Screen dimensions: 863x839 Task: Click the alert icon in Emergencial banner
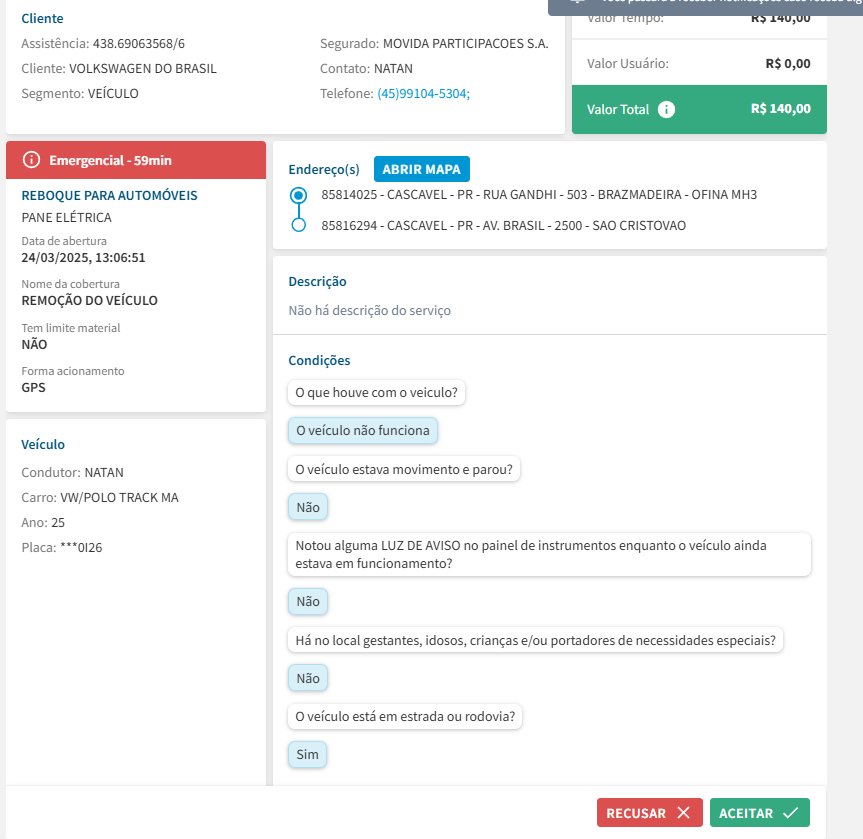(31, 160)
